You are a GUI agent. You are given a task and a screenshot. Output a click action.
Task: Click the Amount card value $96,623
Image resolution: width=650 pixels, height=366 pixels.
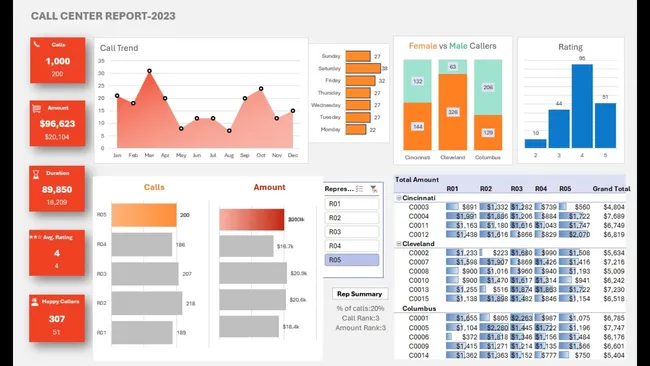[58, 124]
